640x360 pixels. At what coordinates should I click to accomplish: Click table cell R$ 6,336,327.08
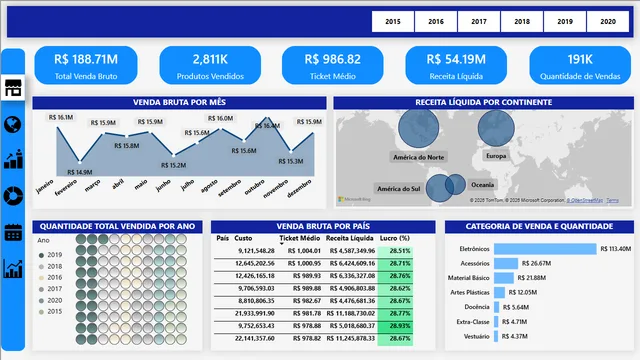pos(352,276)
